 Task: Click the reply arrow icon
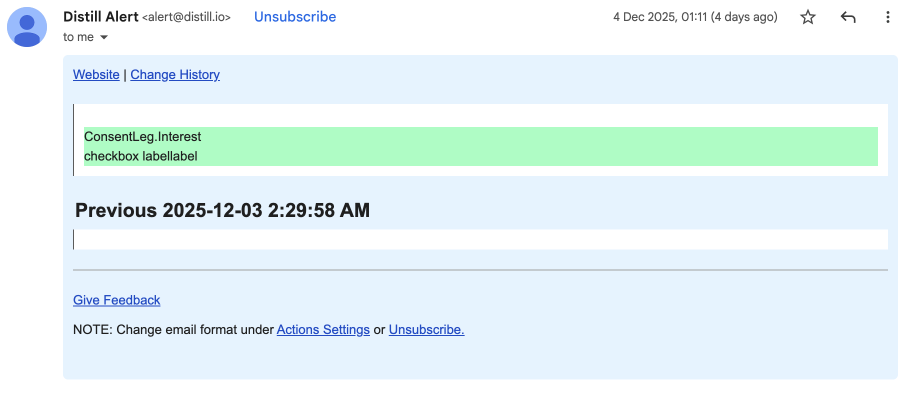point(848,18)
